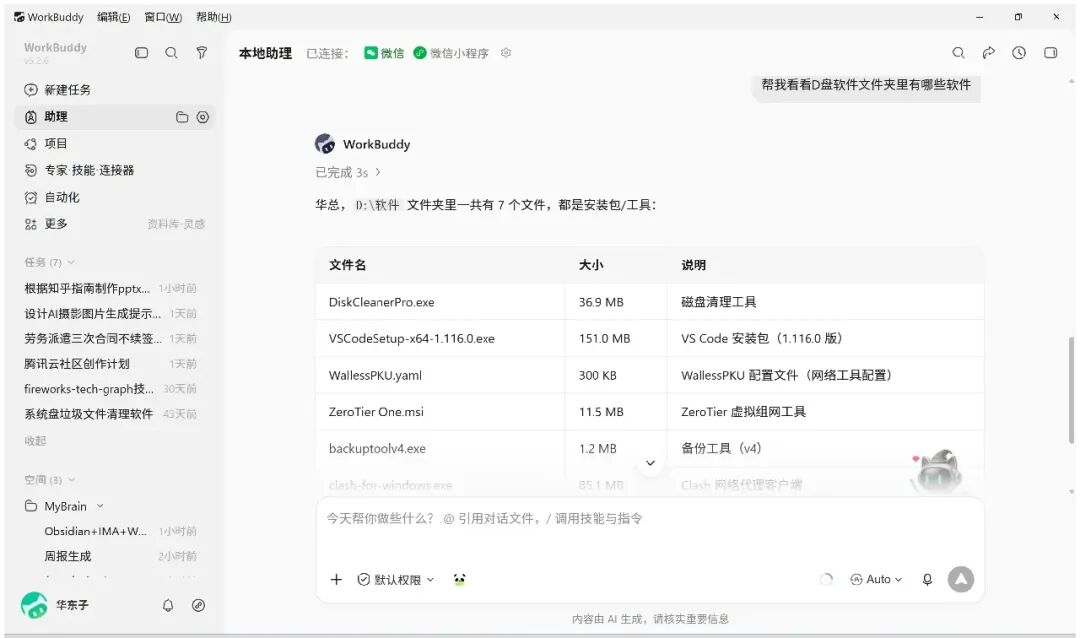Click the share arrow icon in header
The height and width of the screenshot is (638, 1080).
coord(988,52)
